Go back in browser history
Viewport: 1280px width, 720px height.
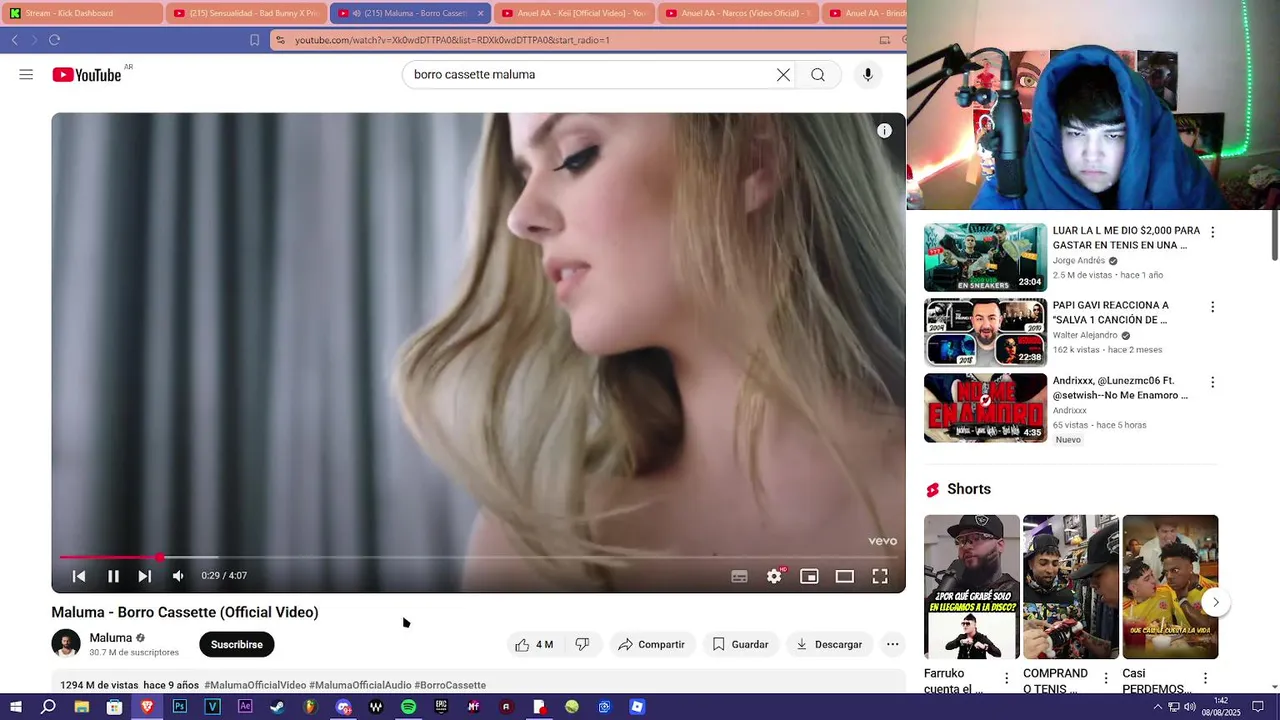click(x=14, y=40)
